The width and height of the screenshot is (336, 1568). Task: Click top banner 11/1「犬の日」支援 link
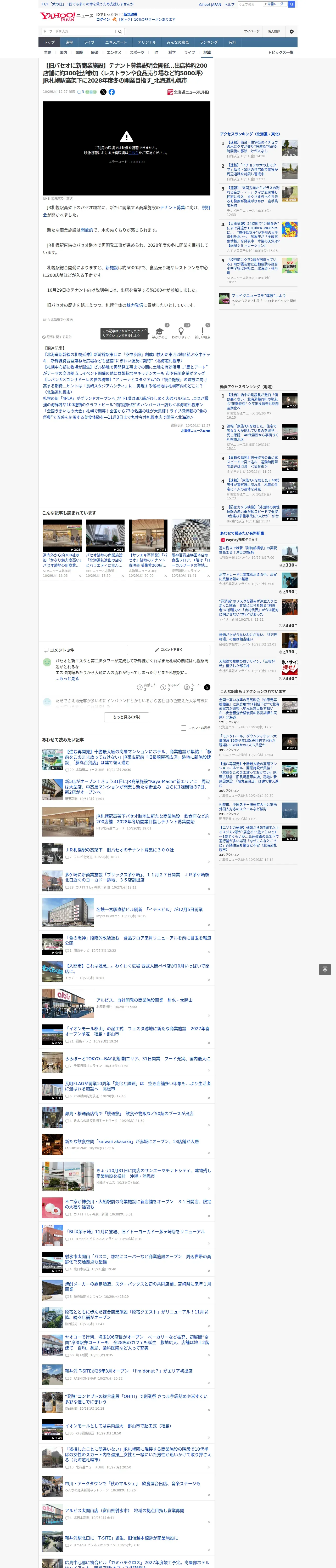click(87, 4)
